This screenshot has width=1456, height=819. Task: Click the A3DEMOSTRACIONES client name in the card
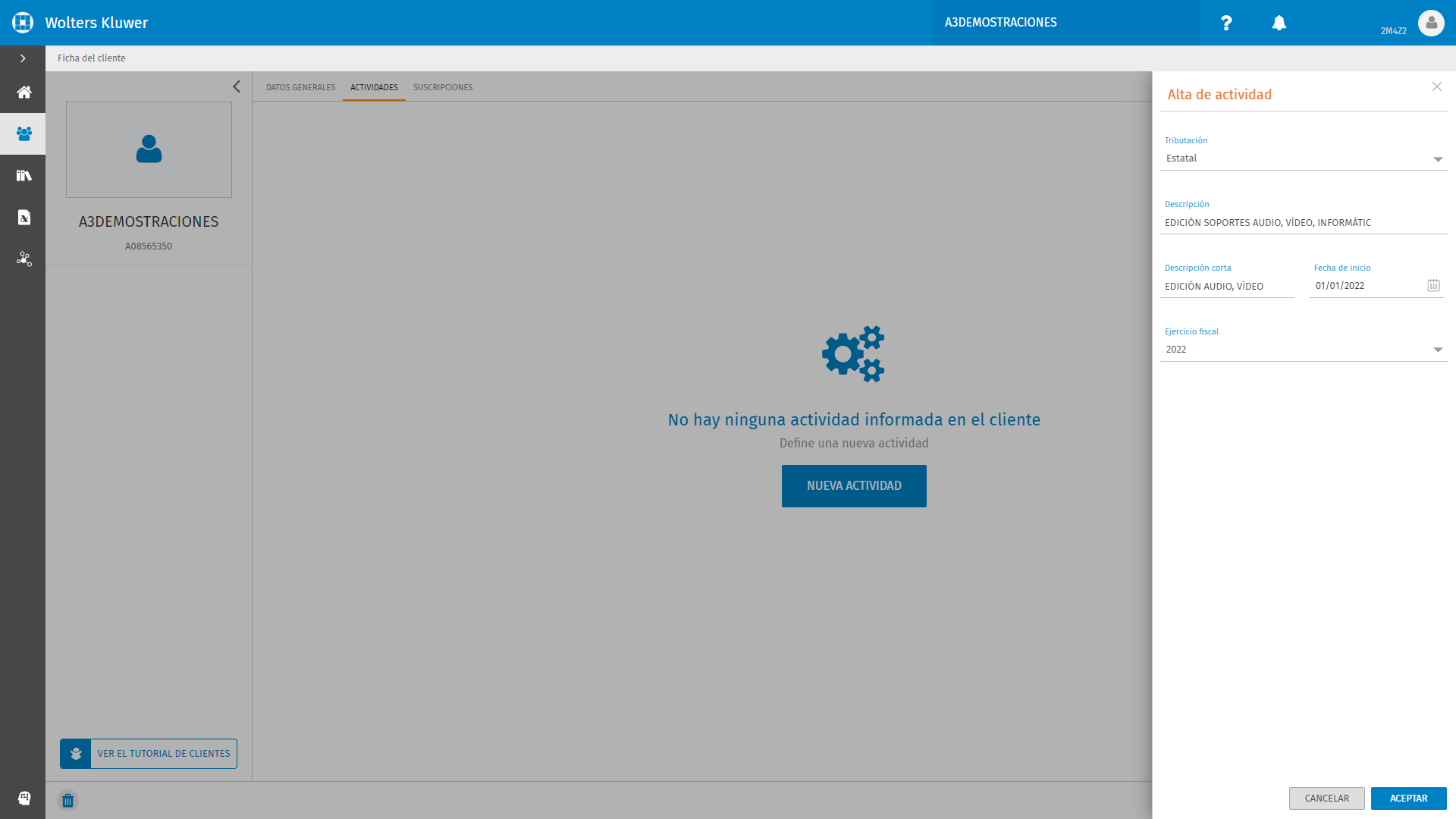tap(149, 221)
